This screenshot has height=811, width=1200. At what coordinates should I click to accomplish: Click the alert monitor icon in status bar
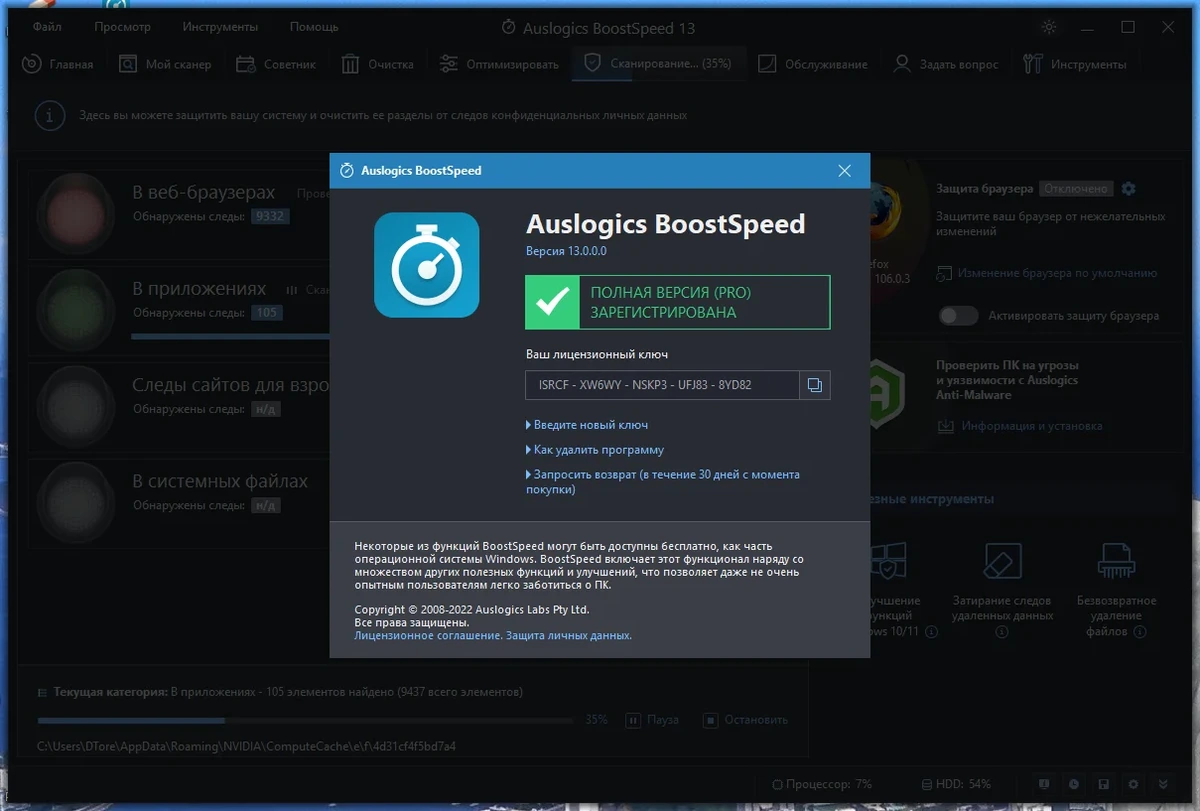click(x=1043, y=784)
